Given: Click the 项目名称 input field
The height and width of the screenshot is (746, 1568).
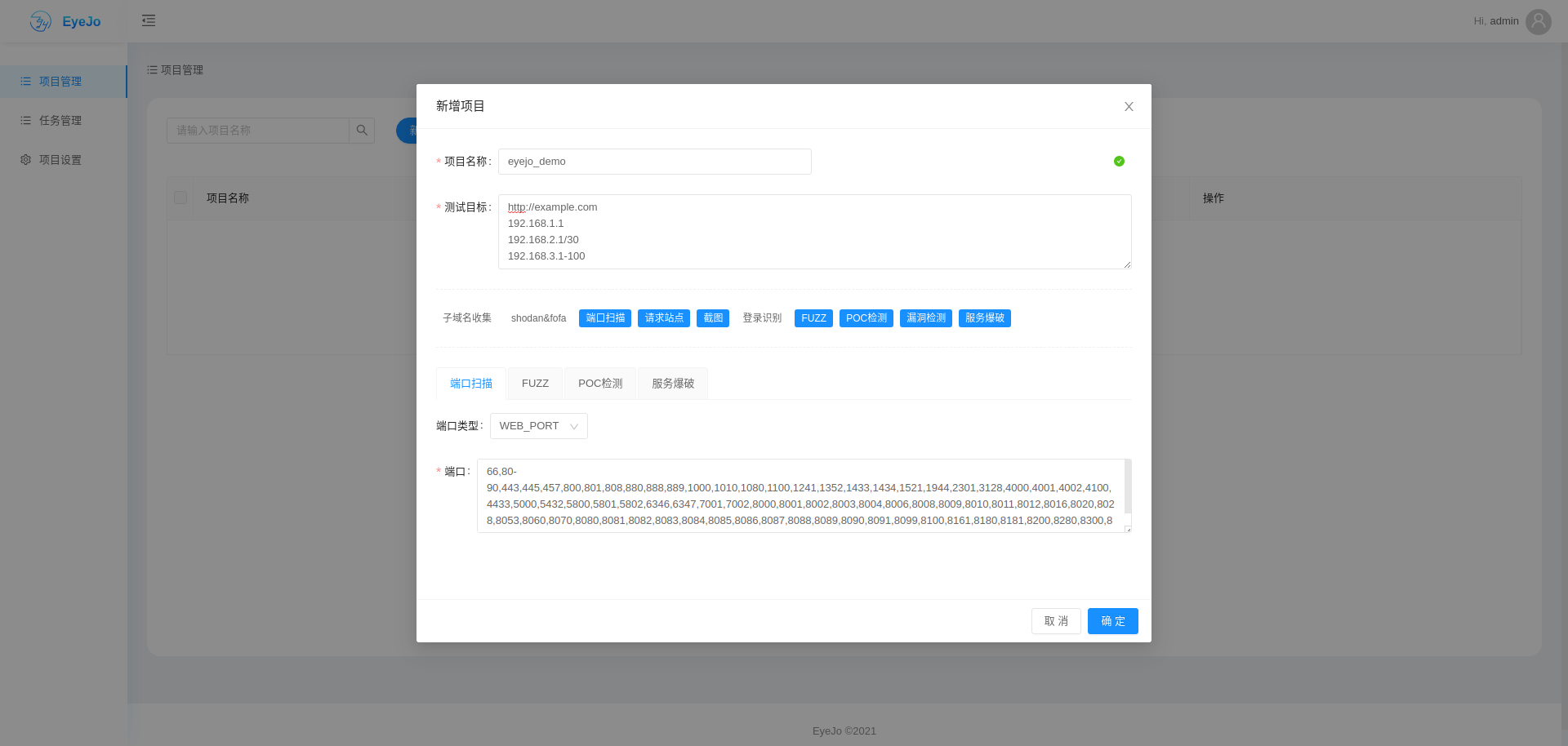Looking at the screenshot, I should tap(655, 162).
